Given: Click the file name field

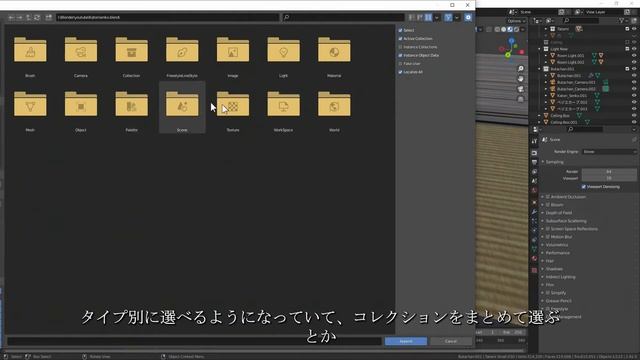Looking at the screenshot, I should [x=194, y=341].
